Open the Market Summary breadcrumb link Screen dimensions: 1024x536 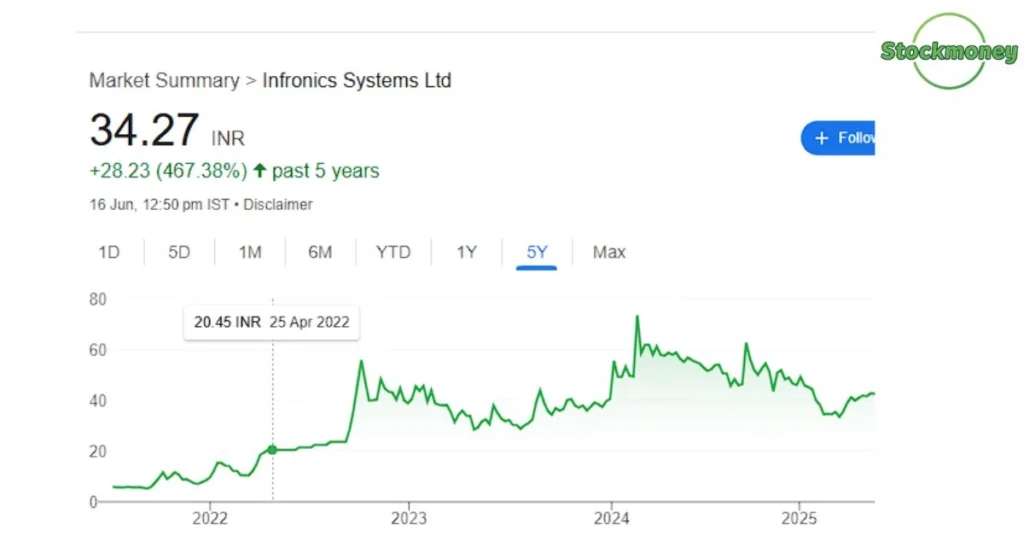(x=164, y=80)
